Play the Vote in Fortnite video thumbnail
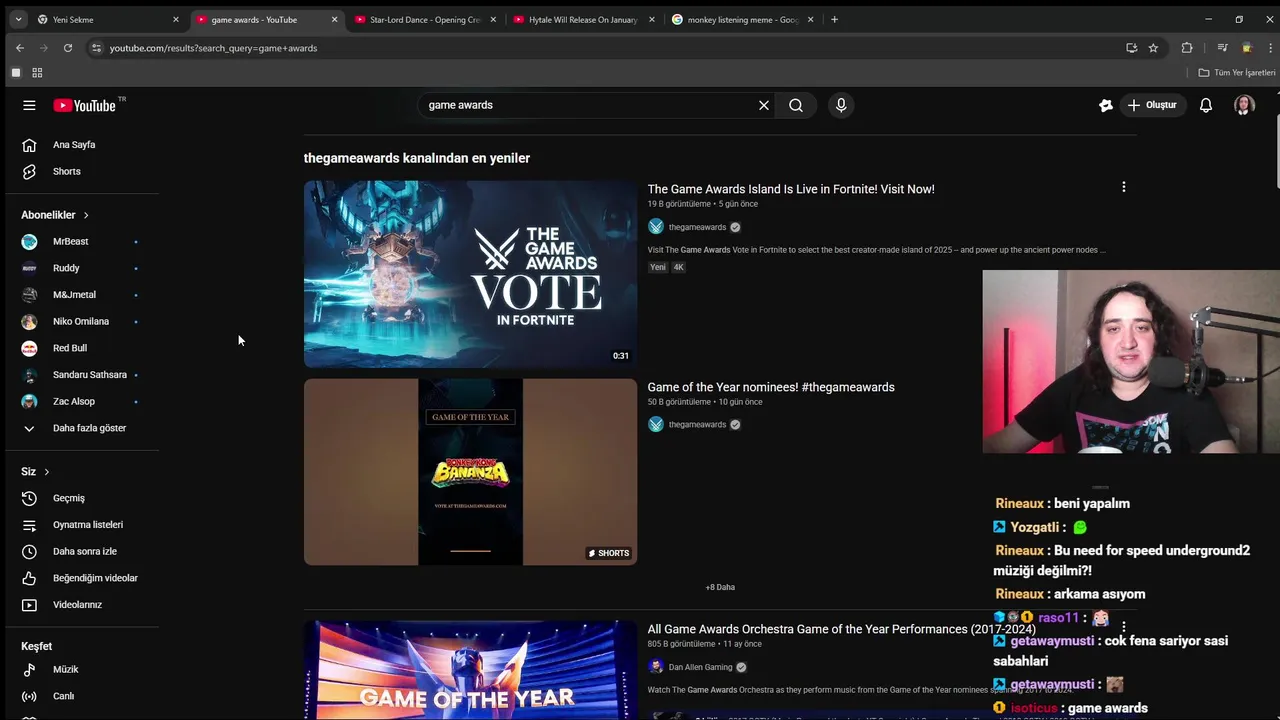1280x720 pixels. (x=470, y=274)
